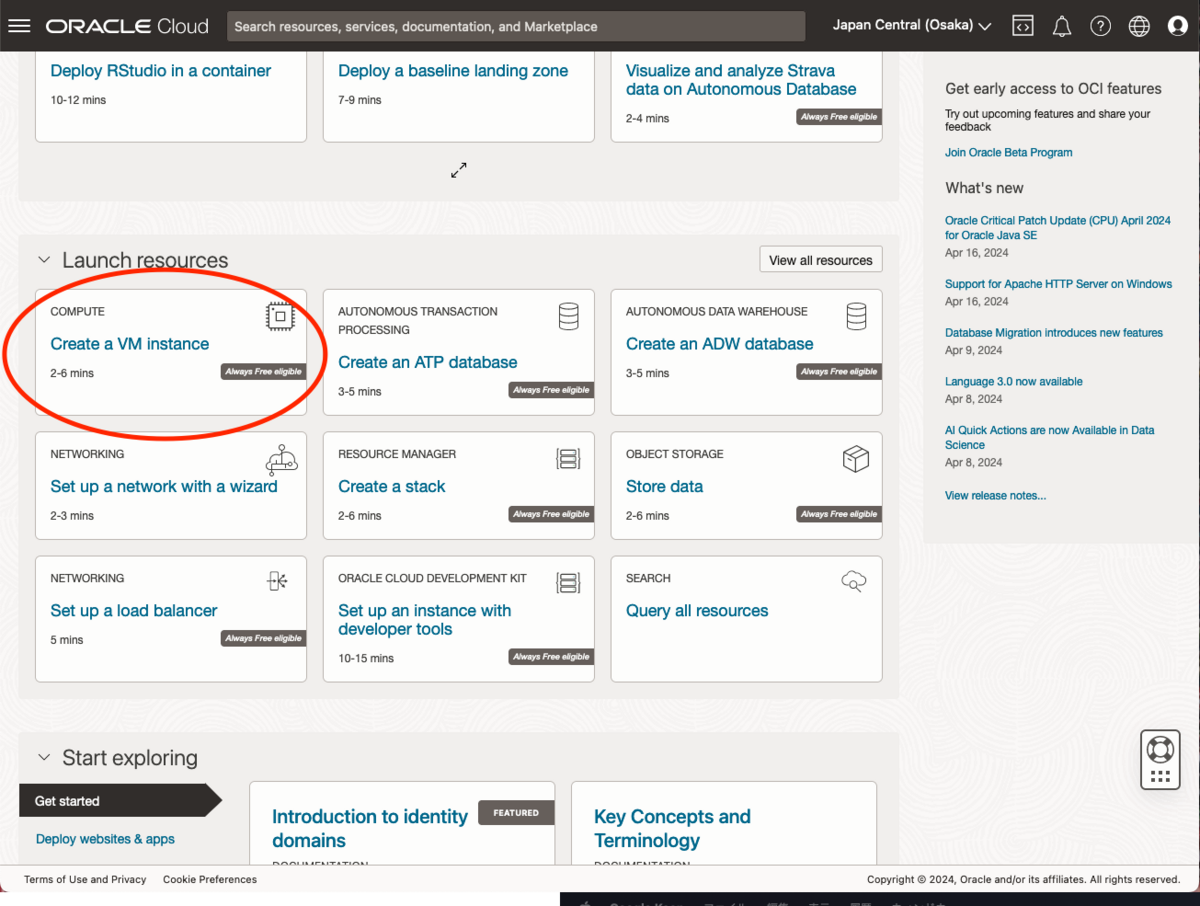Viewport: 1200px width, 906px height.
Task: Click Create an ADW database link
Action: coord(720,344)
